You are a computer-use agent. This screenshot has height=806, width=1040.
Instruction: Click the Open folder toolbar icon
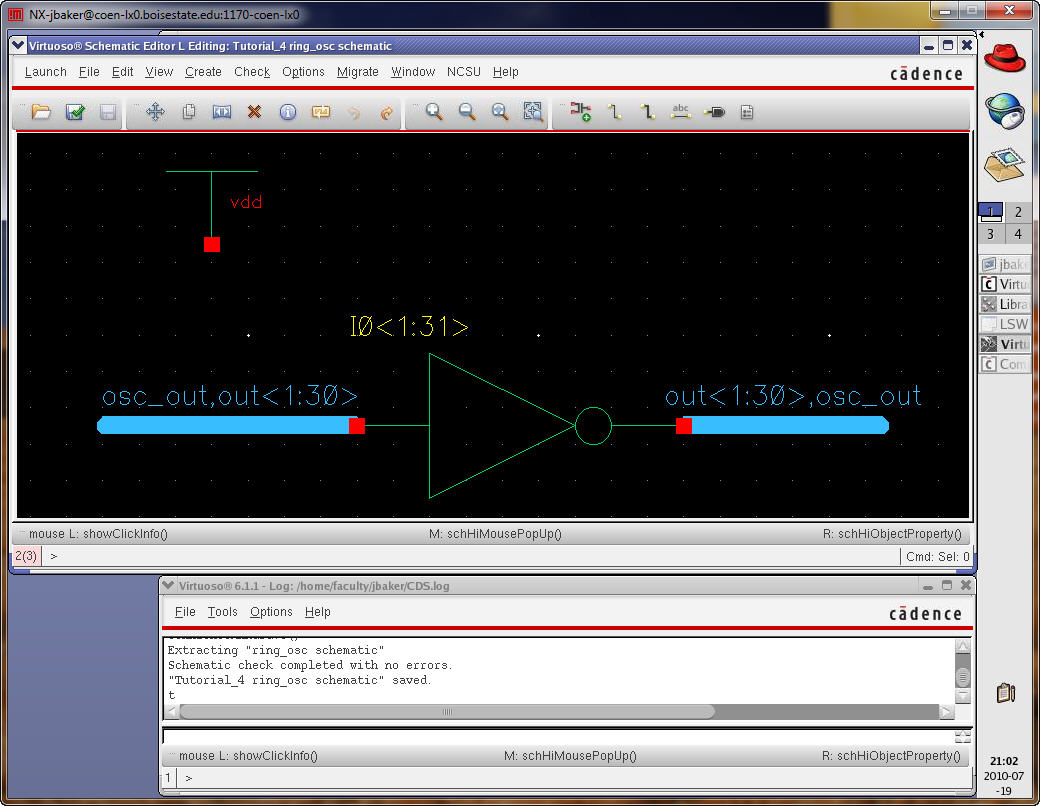click(41, 112)
